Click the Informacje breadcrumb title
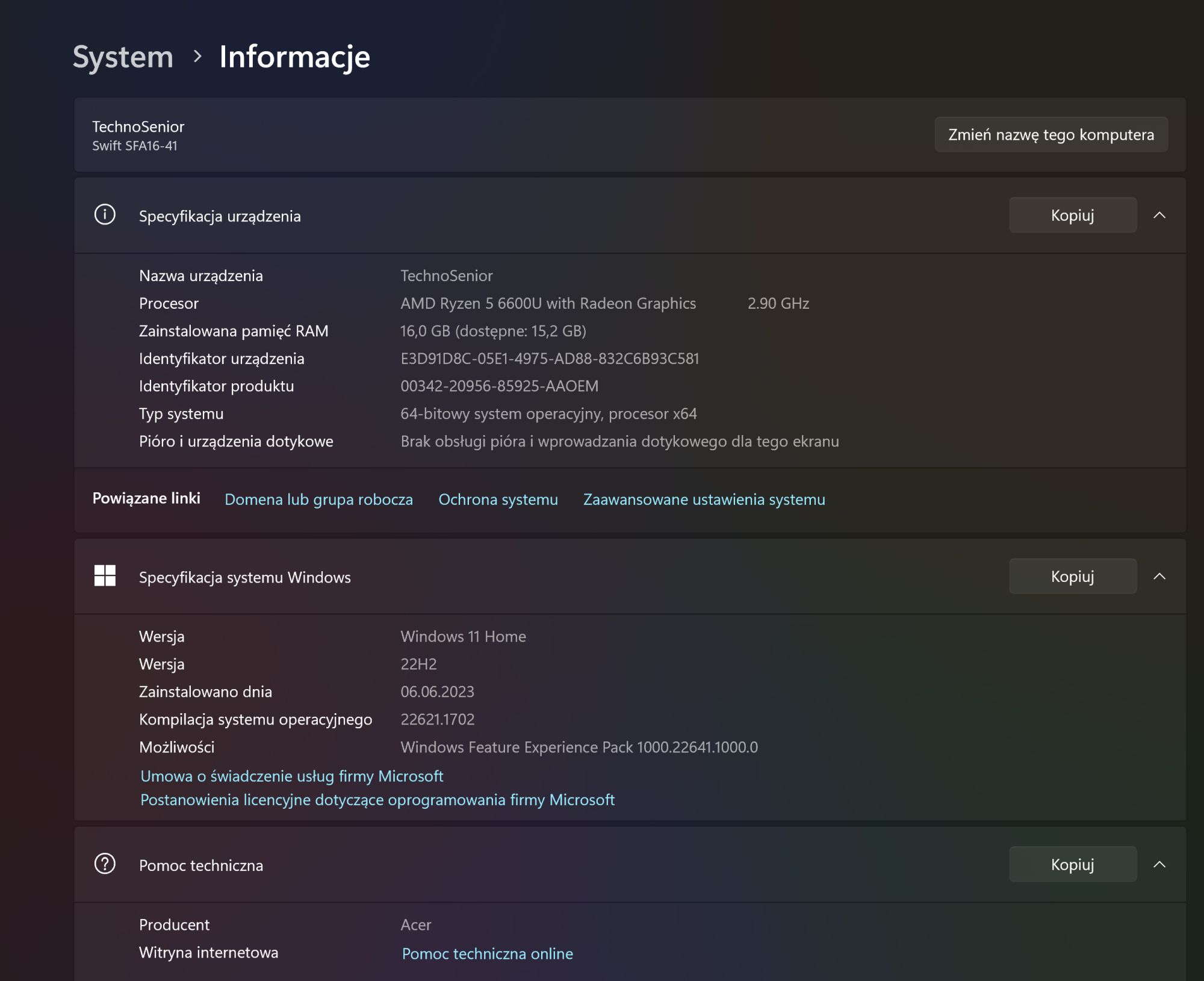Screen dimensions: 1204x981 pos(295,57)
